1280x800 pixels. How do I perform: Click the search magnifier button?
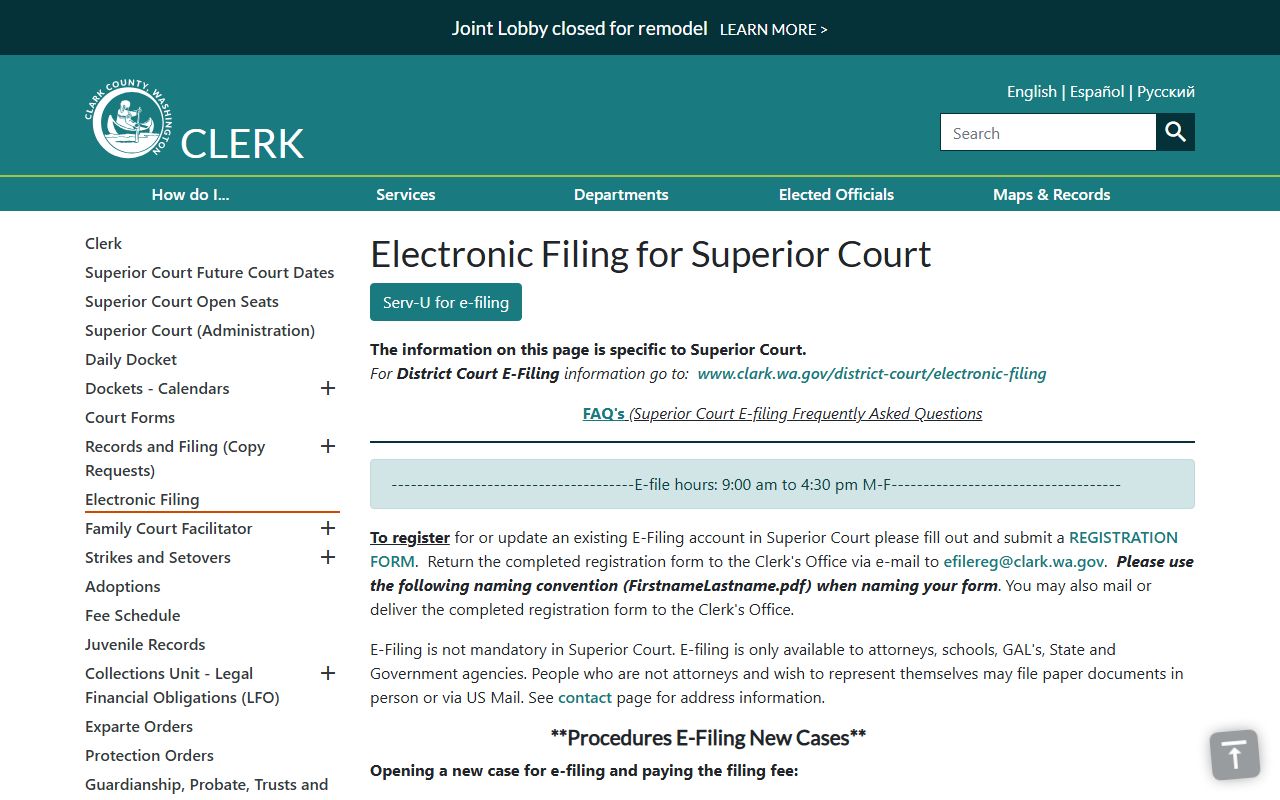point(1176,132)
